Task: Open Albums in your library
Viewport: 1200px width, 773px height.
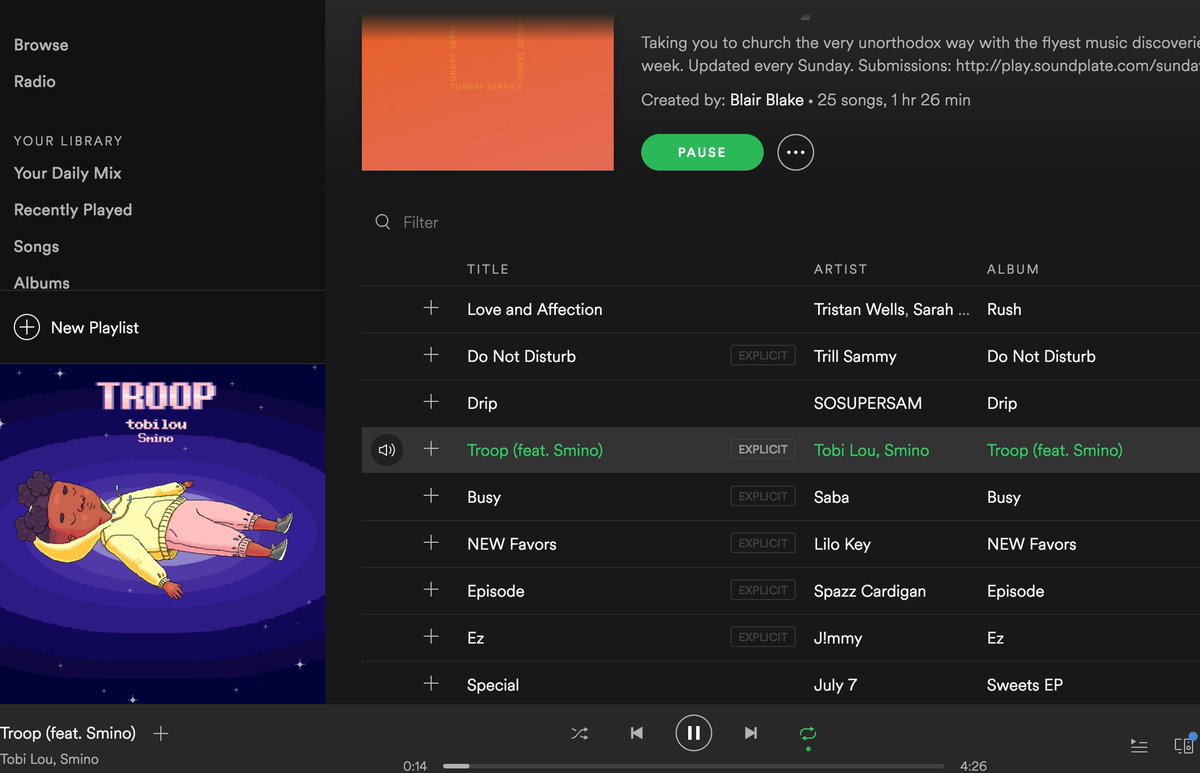Action: [42, 282]
